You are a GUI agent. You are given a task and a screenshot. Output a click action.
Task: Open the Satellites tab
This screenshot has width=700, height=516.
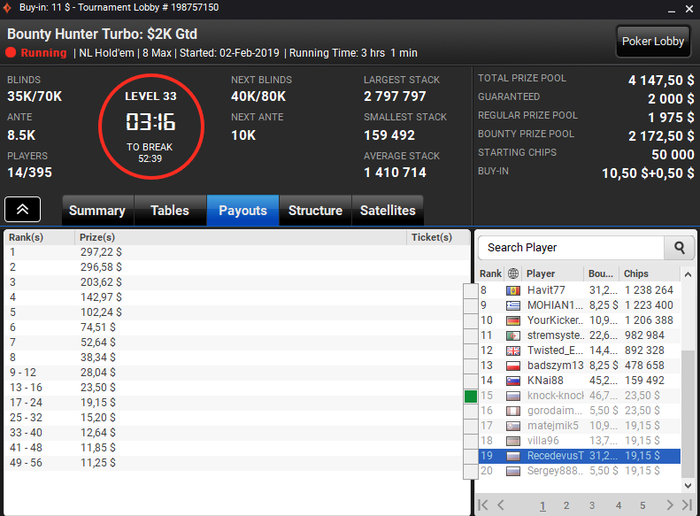click(x=388, y=210)
